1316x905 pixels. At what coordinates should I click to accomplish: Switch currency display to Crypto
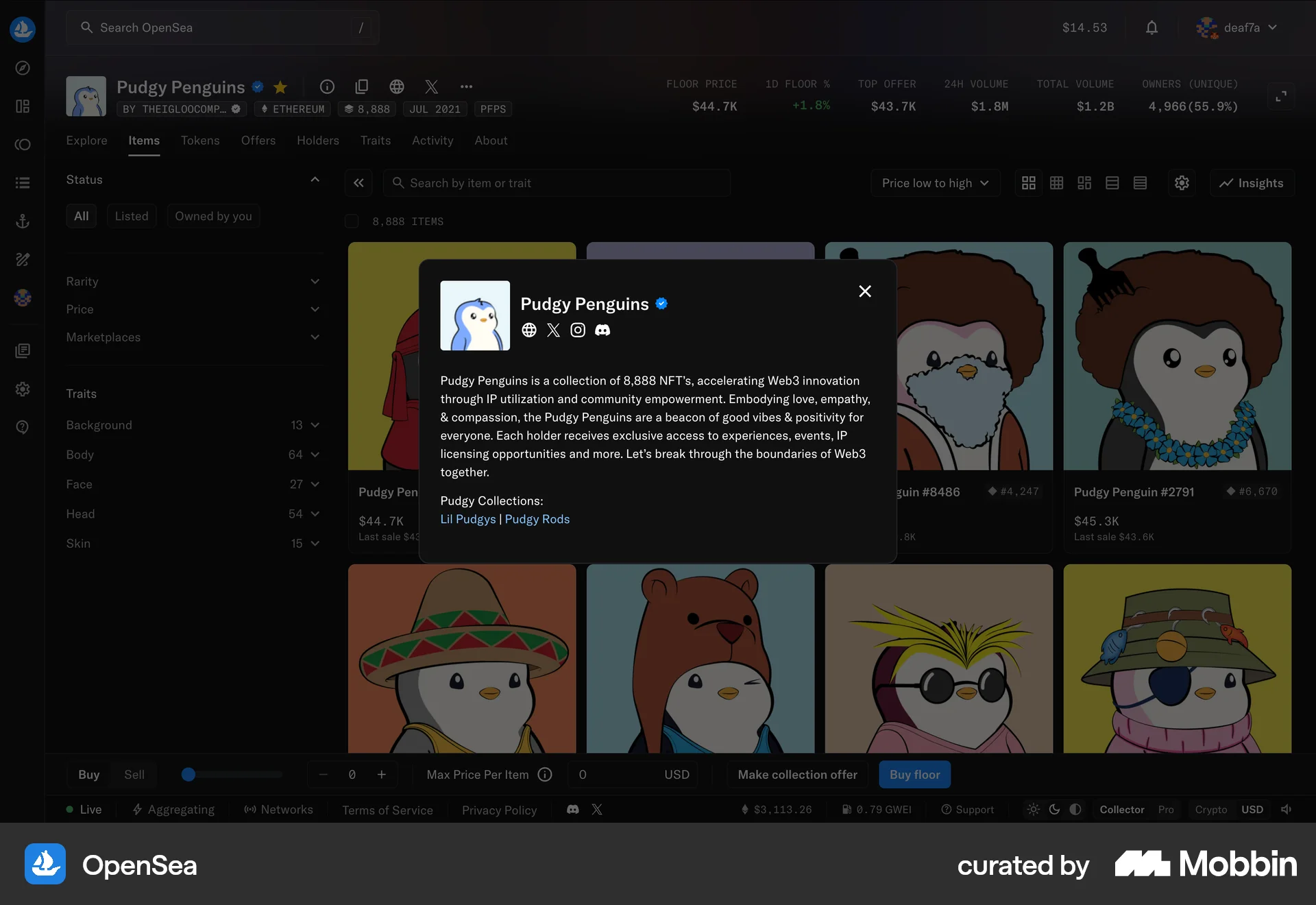(1211, 810)
